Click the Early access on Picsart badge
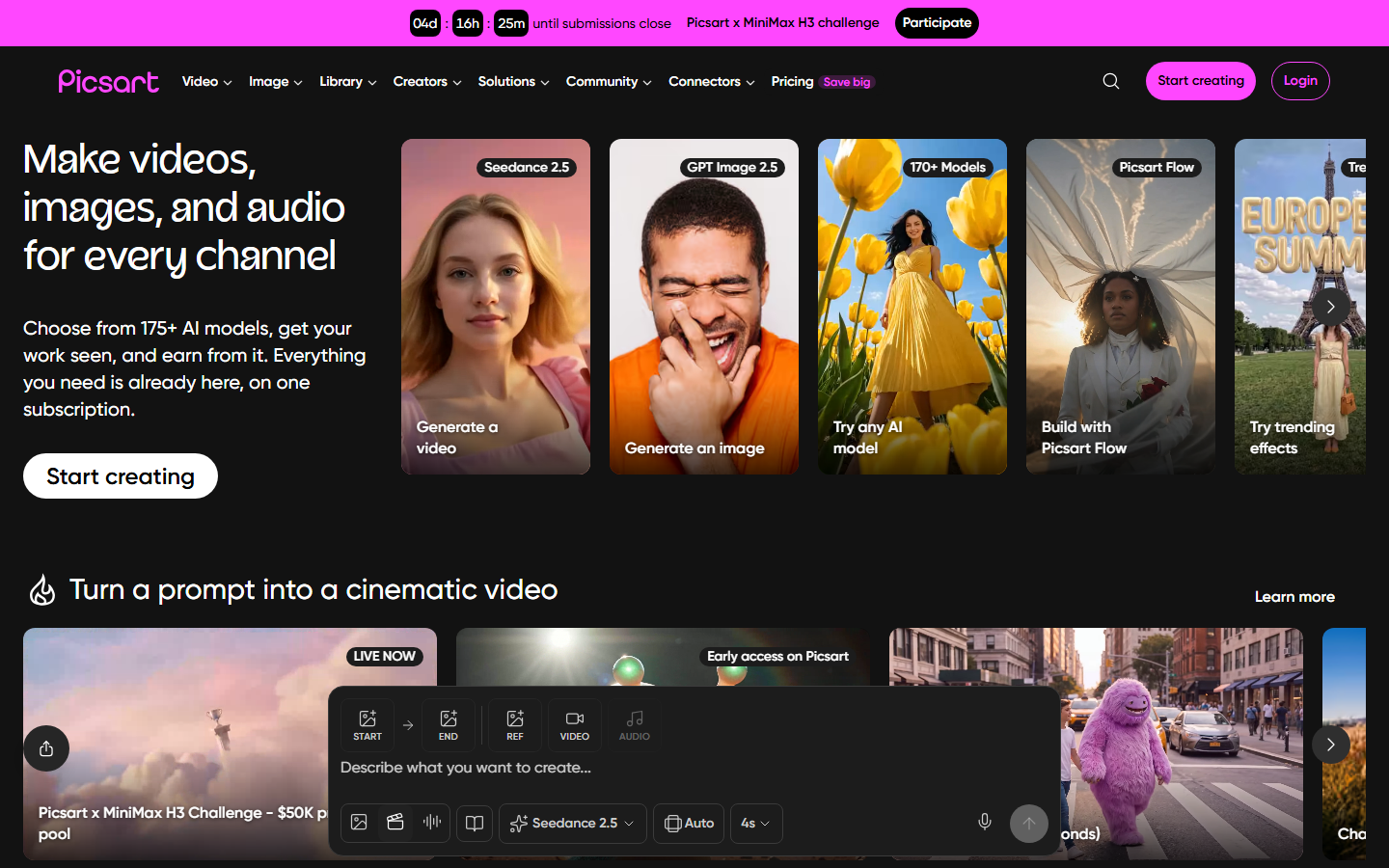Screen dimensions: 1389x868 coord(777,657)
